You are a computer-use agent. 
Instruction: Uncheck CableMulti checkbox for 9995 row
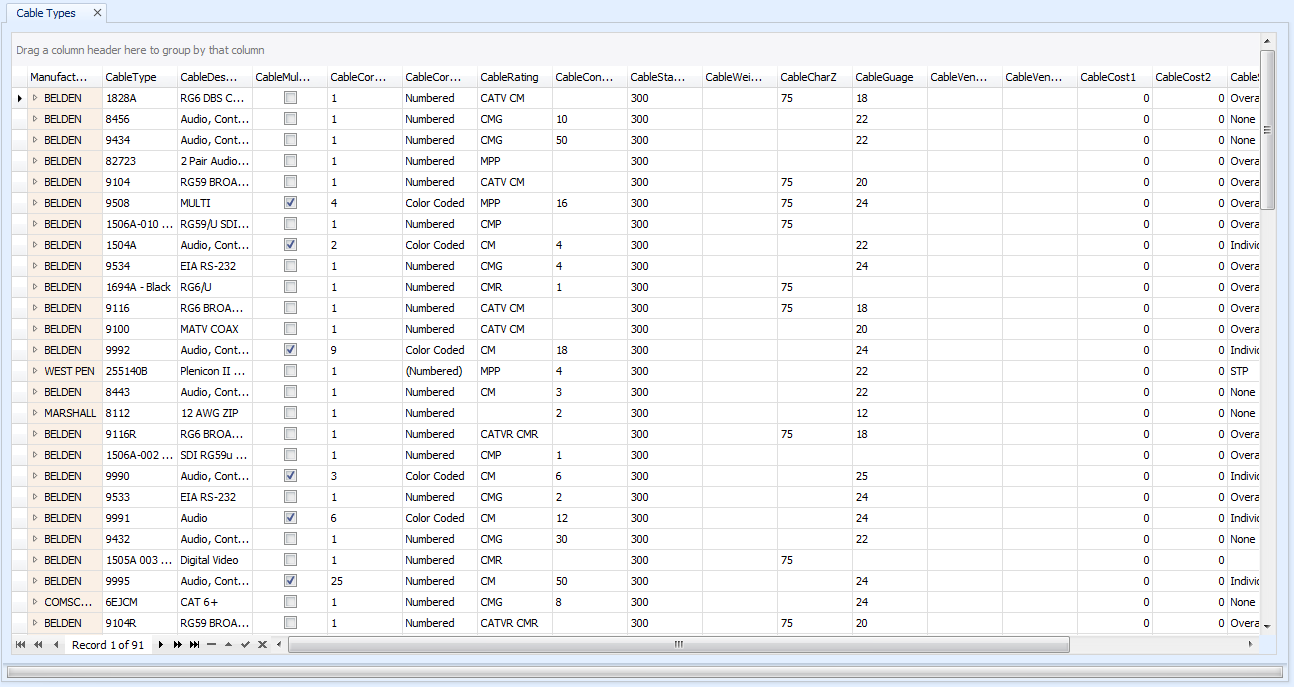pyautogui.click(x=290, y=581)
